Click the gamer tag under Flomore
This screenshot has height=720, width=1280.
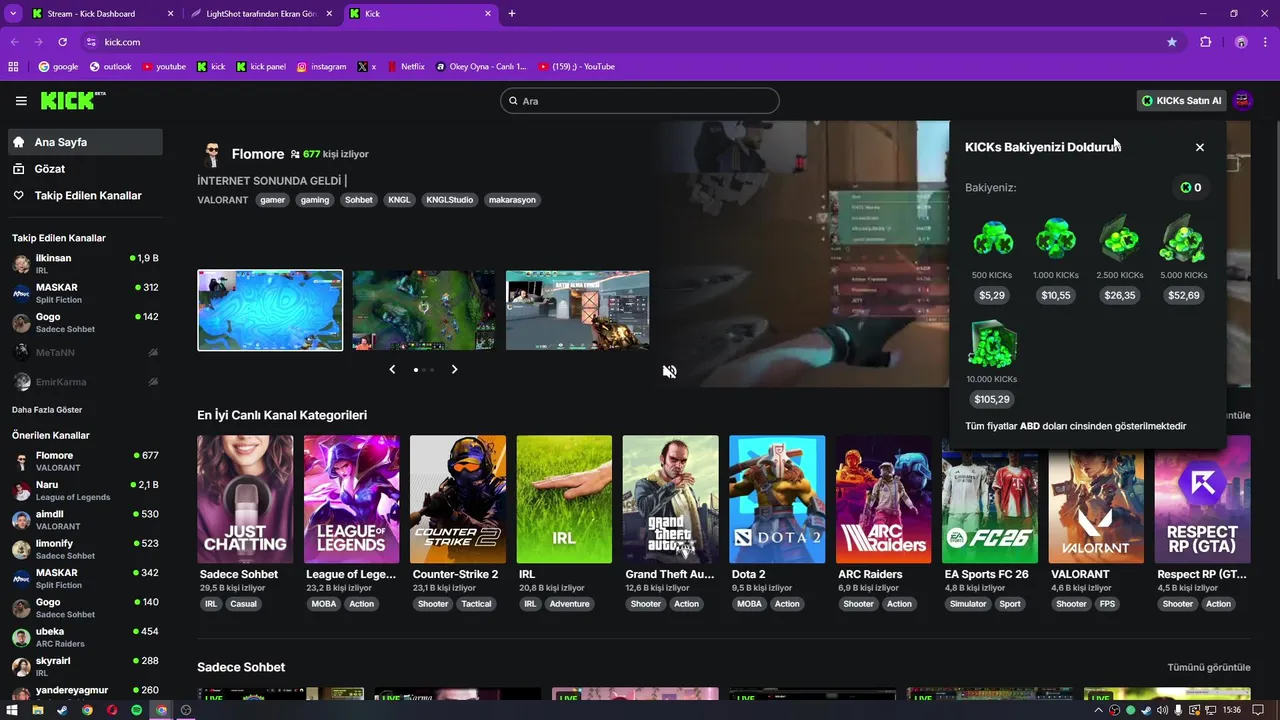tap(273, 200)
